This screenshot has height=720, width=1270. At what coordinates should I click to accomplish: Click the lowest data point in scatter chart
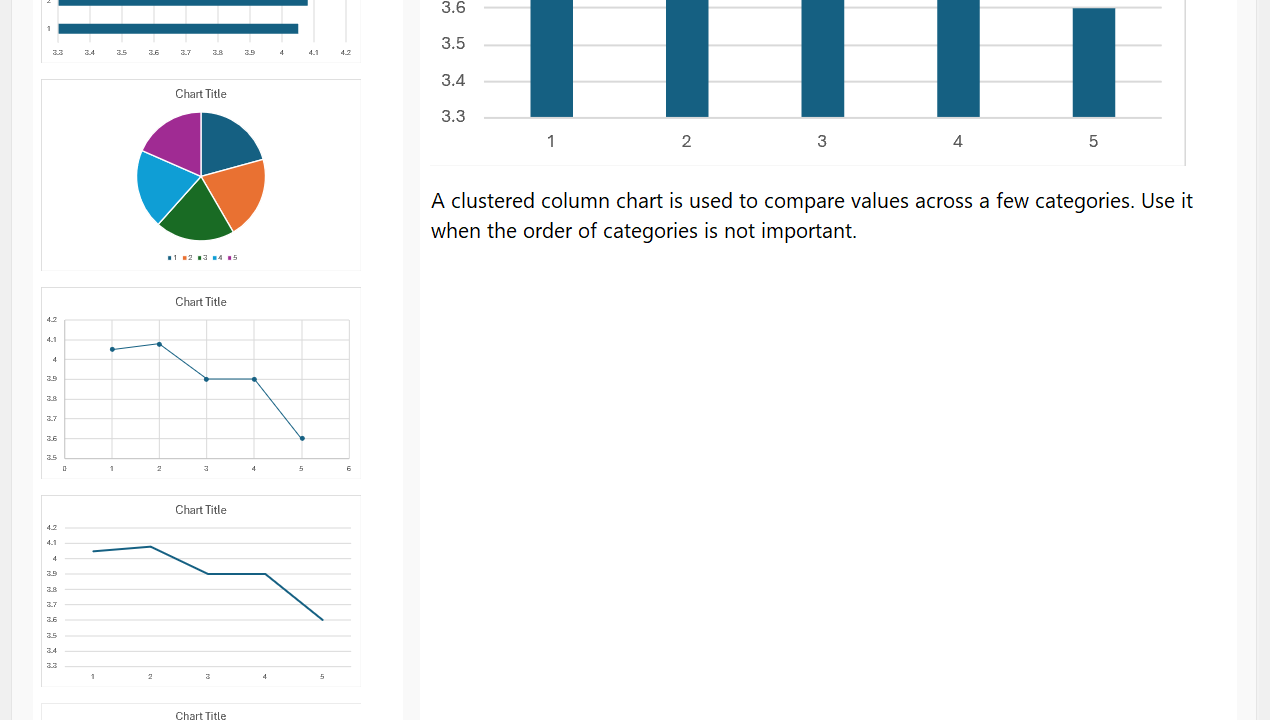tap(302, 438)
